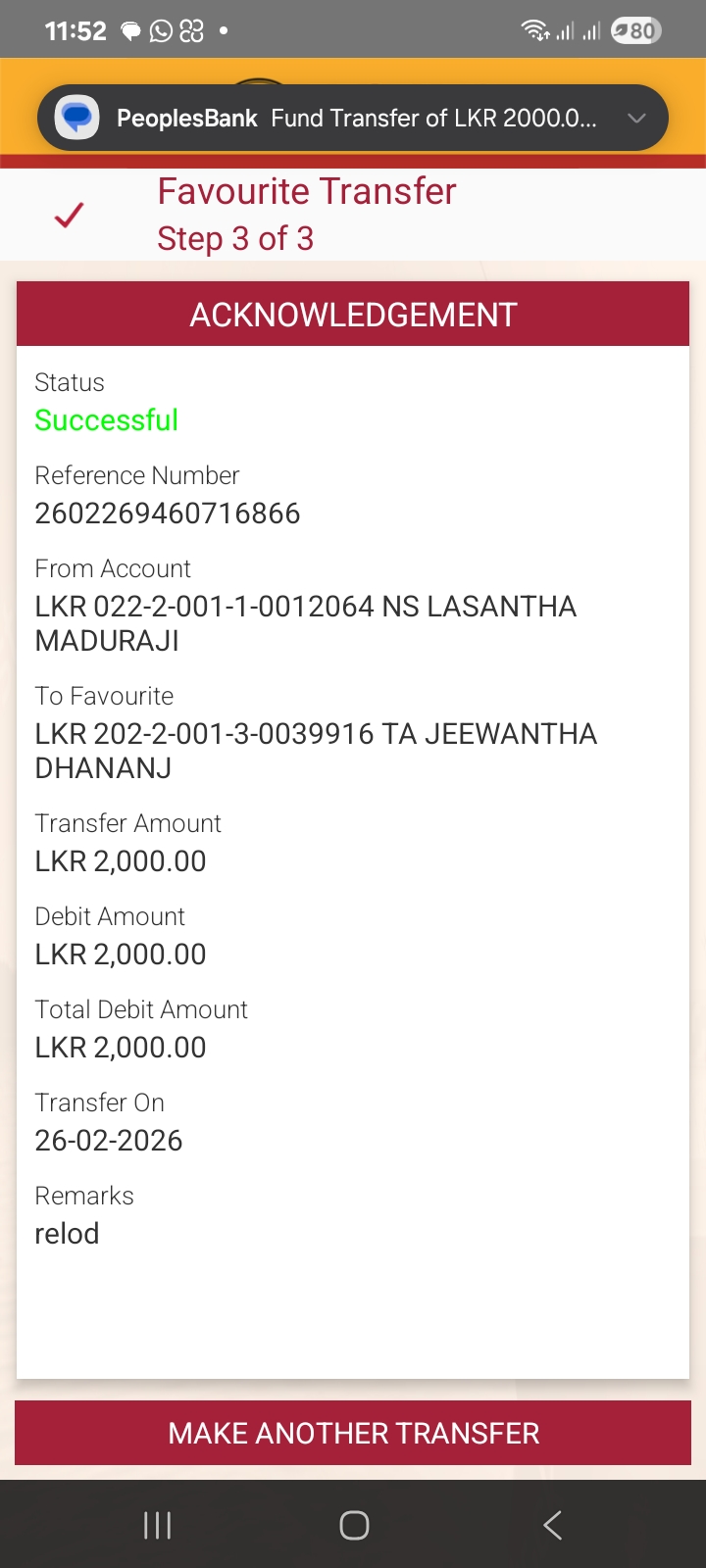Tap the Android back navigation icon
706x1568 pixels.
click(x=553, y=1525)
